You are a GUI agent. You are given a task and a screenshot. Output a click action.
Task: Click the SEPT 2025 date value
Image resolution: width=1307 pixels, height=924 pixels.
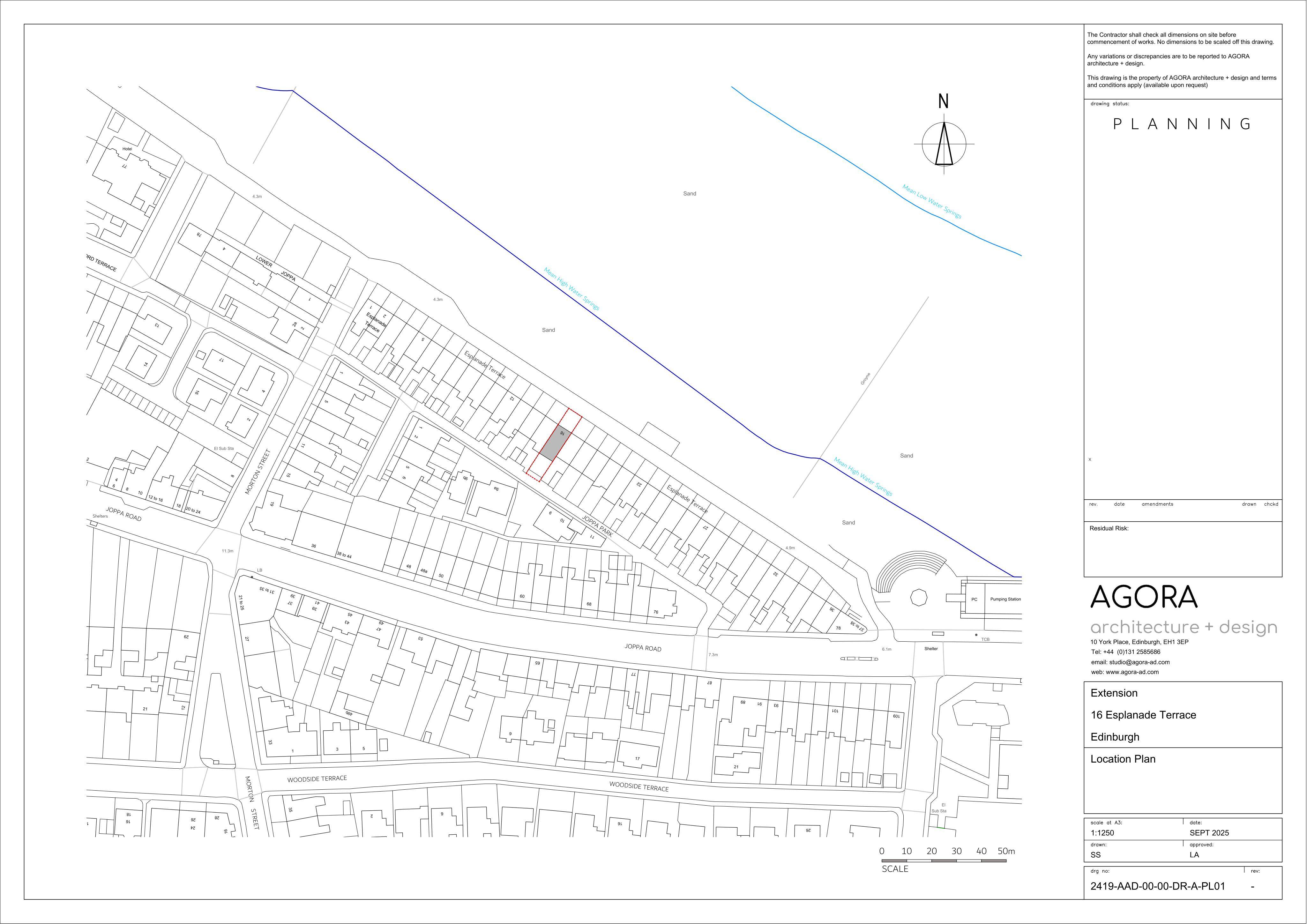tap(1209, 833)
